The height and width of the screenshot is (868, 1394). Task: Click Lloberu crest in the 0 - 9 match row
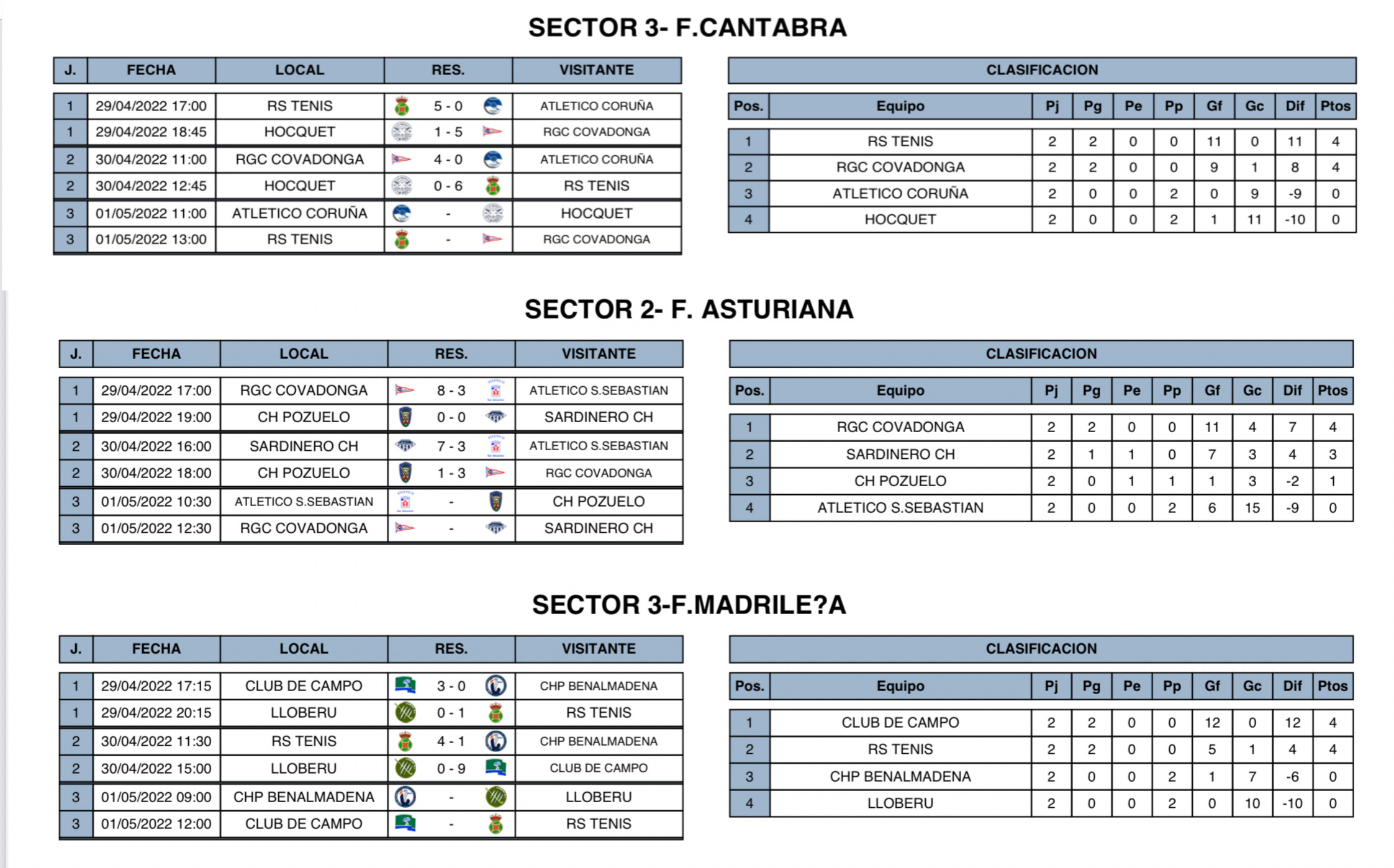405,769
